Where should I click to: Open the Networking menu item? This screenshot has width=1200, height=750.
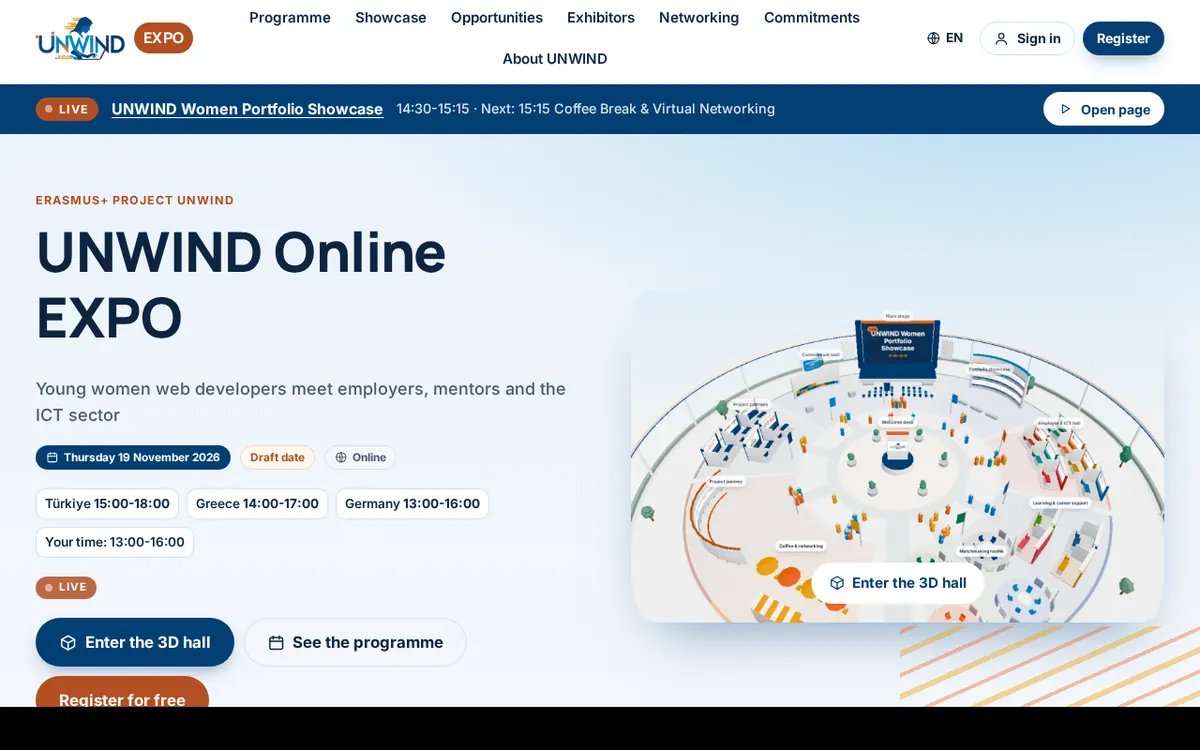(699, 17)
